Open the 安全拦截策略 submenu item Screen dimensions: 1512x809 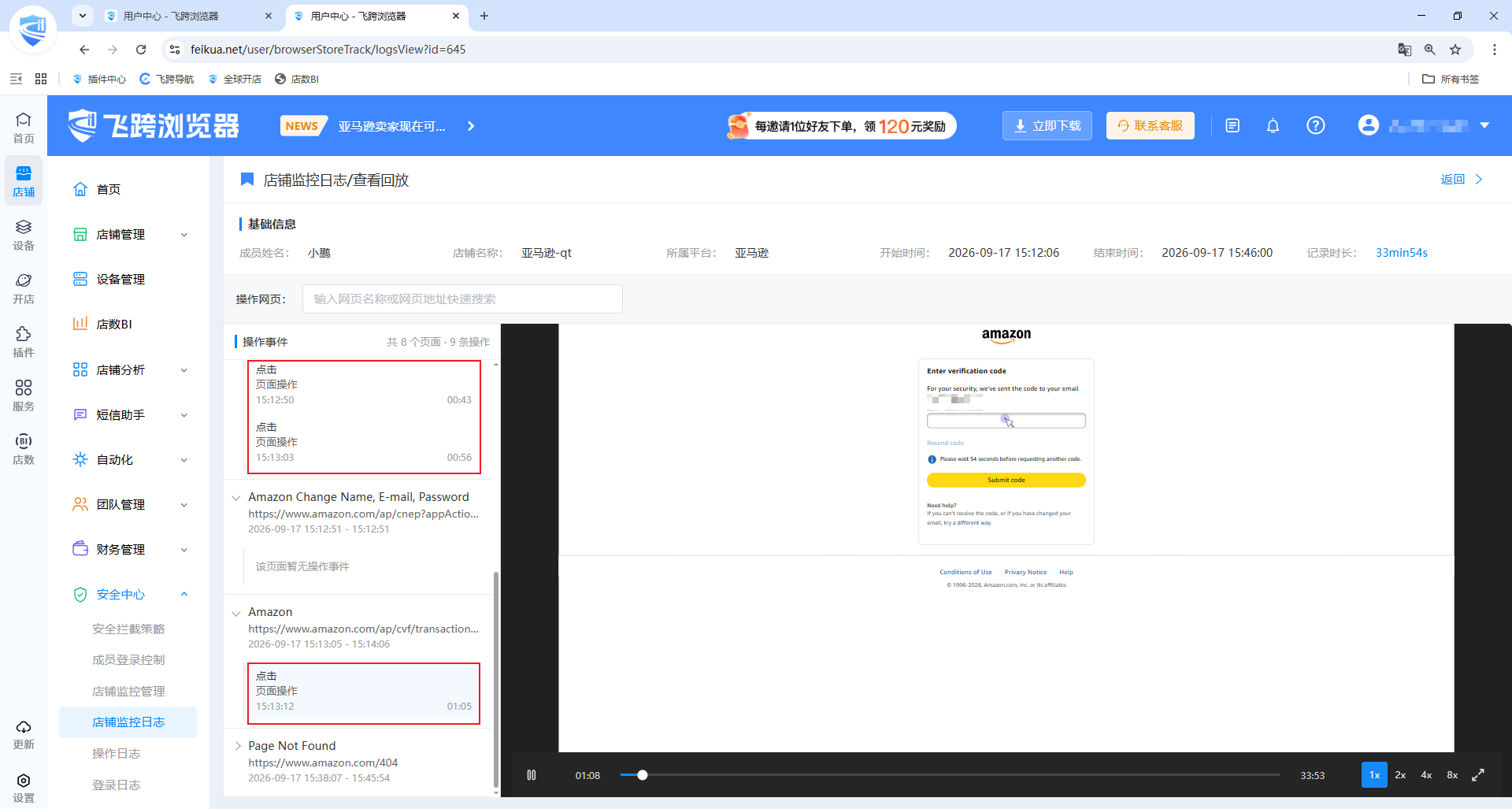pyautogui.click(x=128, y=629)
